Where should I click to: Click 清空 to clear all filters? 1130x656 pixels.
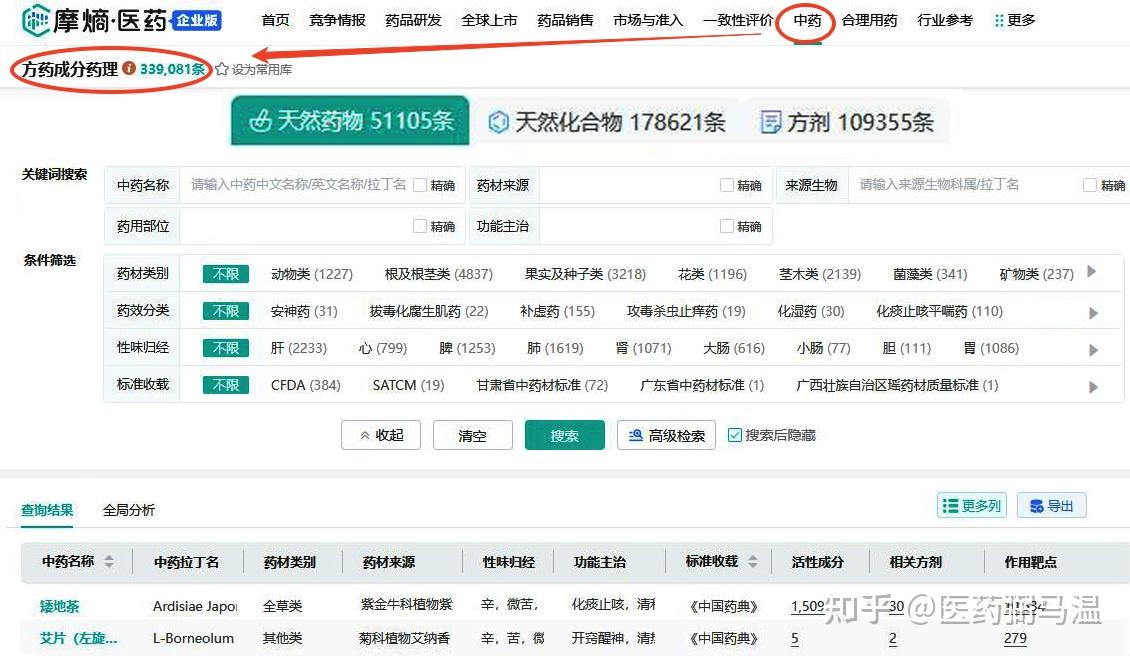[472, 435]
